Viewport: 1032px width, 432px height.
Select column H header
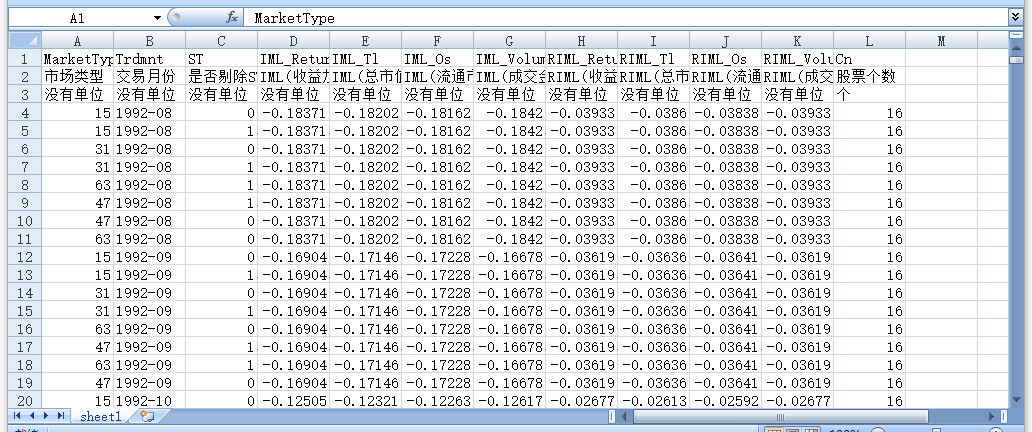point(581,41)
